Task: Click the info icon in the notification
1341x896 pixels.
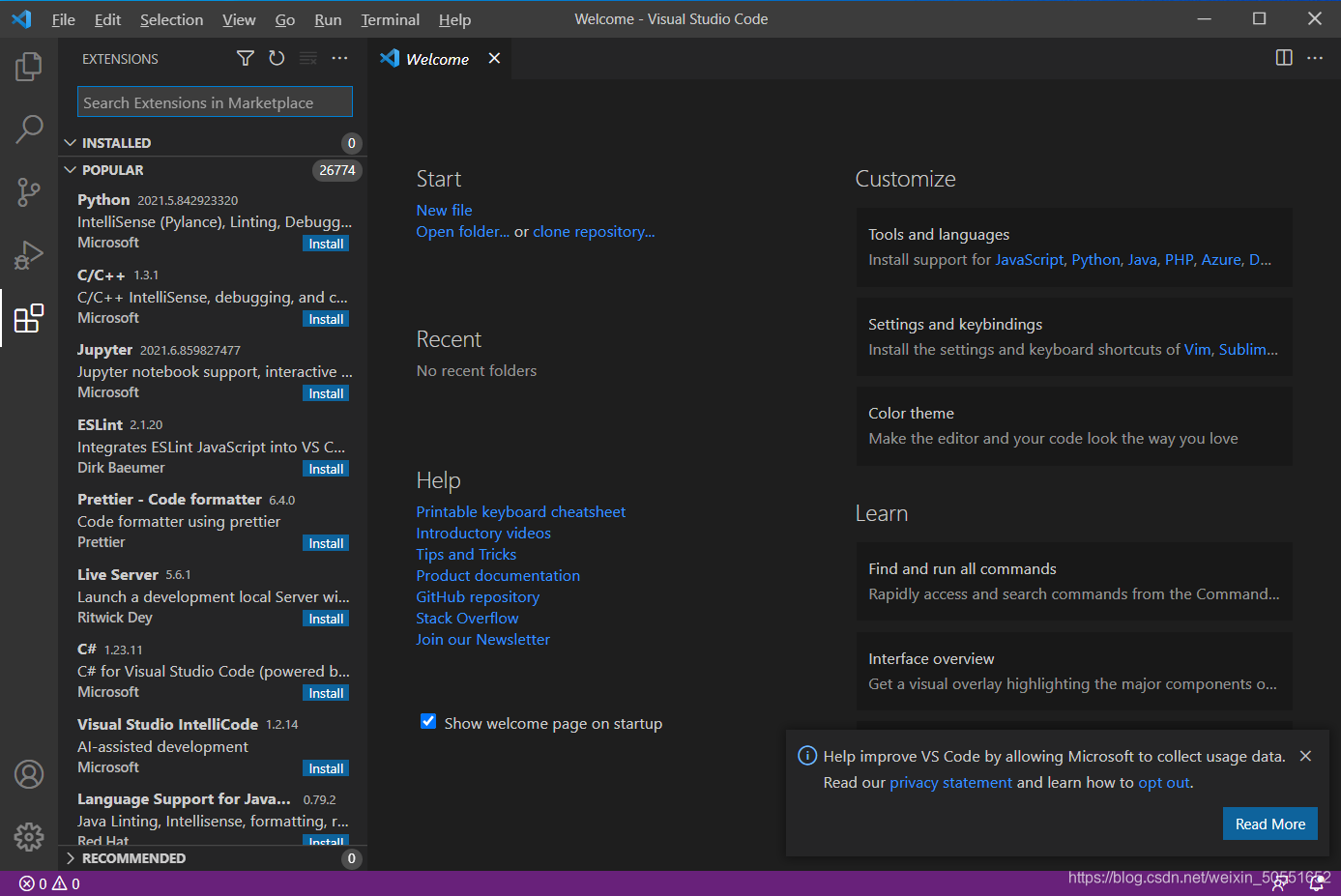Action: (x=806, y=756)
